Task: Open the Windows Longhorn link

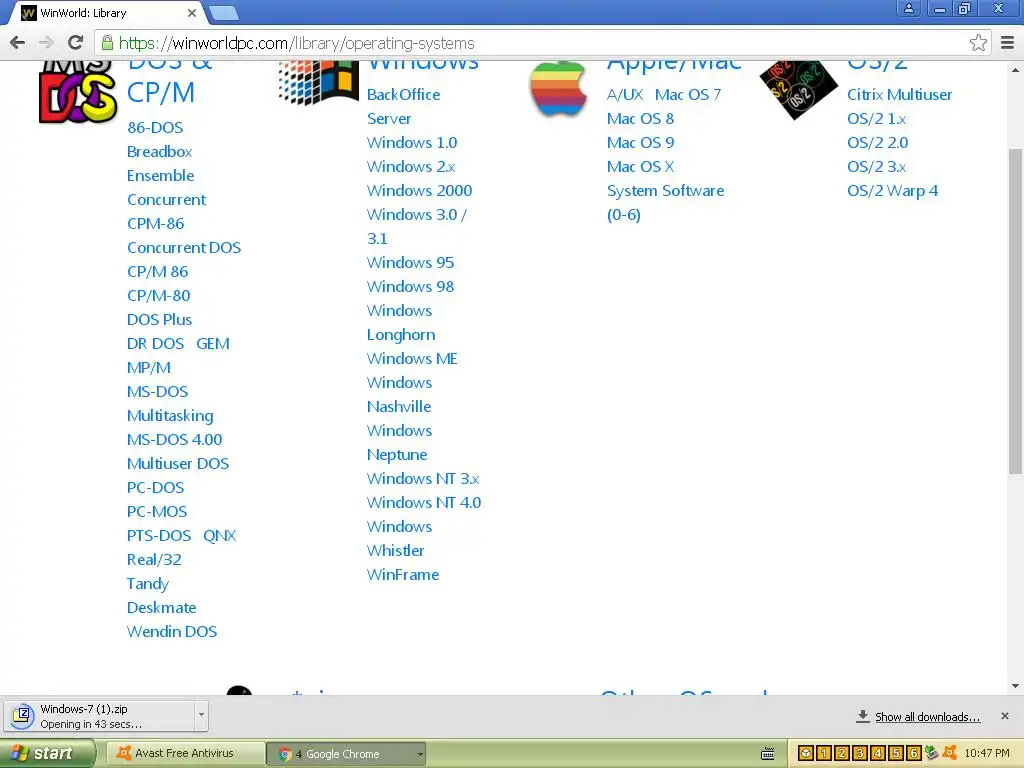Action: click(x=400, y=323)
